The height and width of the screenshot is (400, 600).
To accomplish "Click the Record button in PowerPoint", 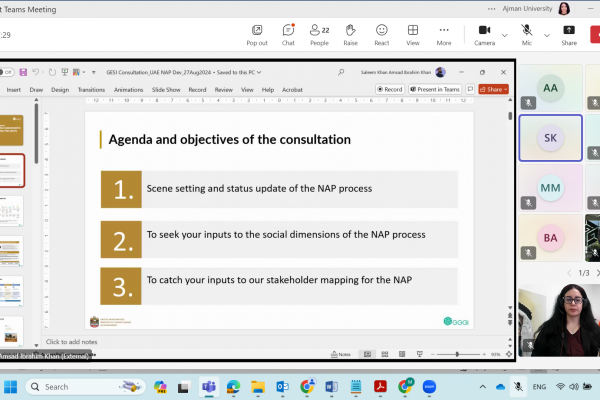I will 390,89.
